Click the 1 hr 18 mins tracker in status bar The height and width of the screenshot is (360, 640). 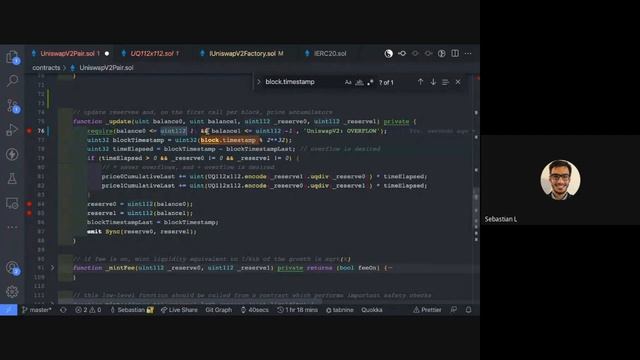(297, 310)
